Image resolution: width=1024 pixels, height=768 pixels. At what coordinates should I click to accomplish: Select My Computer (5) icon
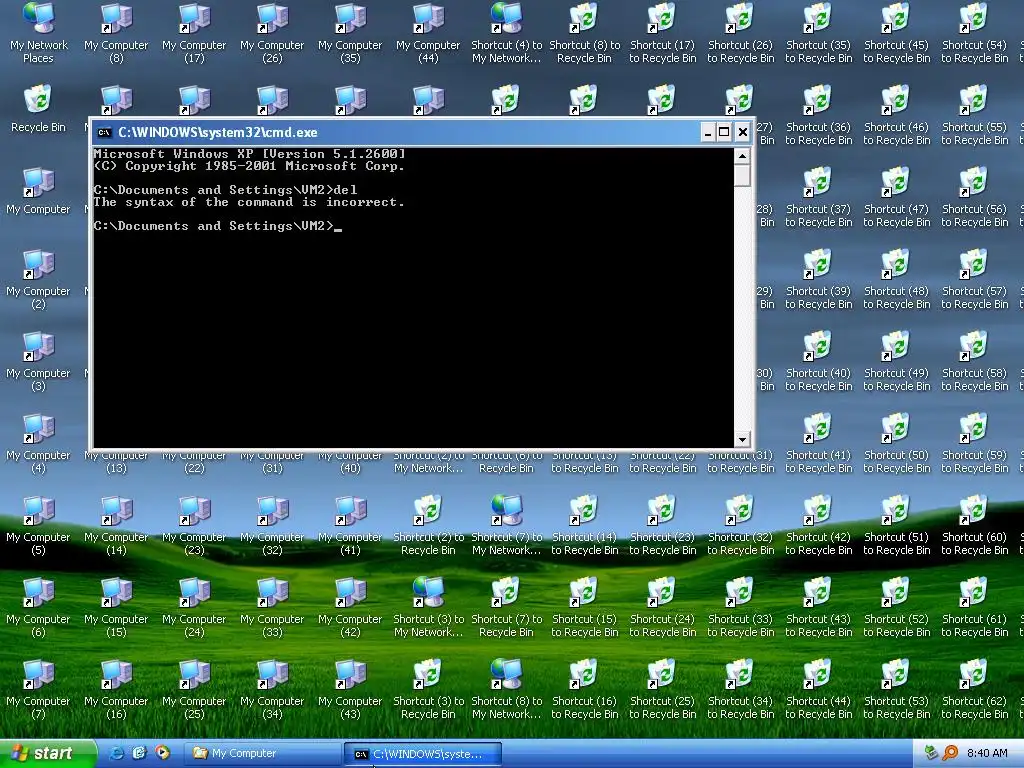coord(39,525)
